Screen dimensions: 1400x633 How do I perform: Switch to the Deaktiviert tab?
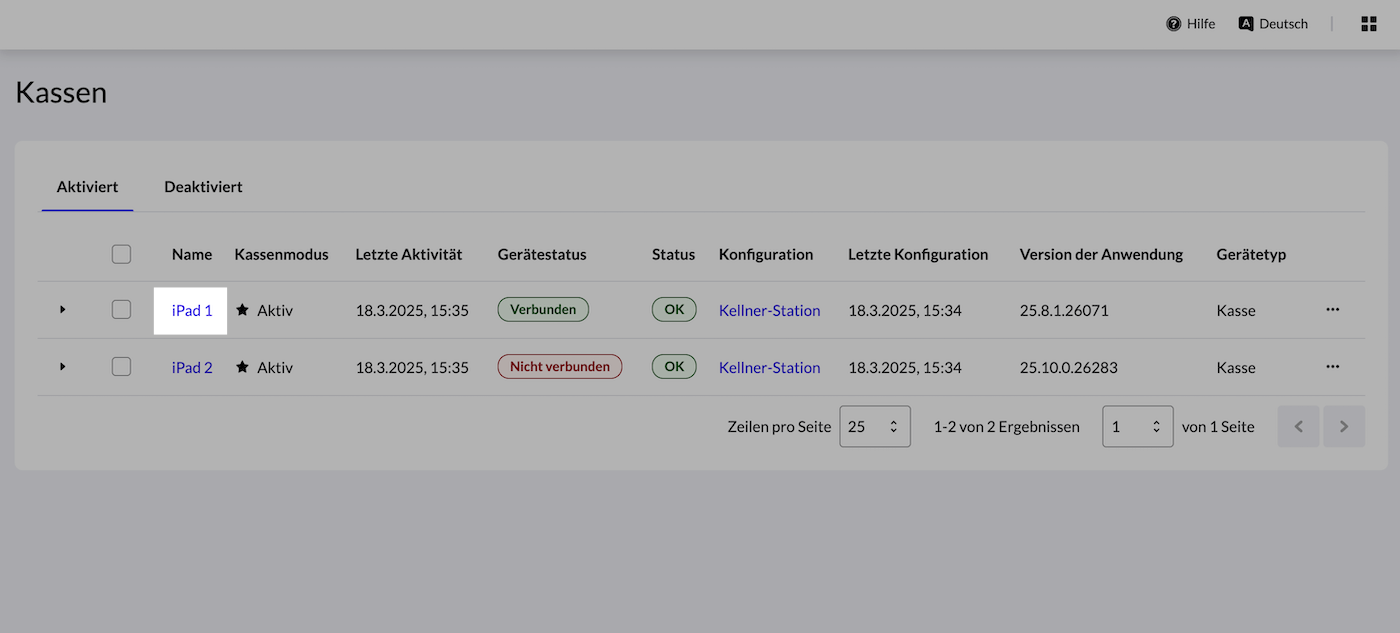(203, 187)
